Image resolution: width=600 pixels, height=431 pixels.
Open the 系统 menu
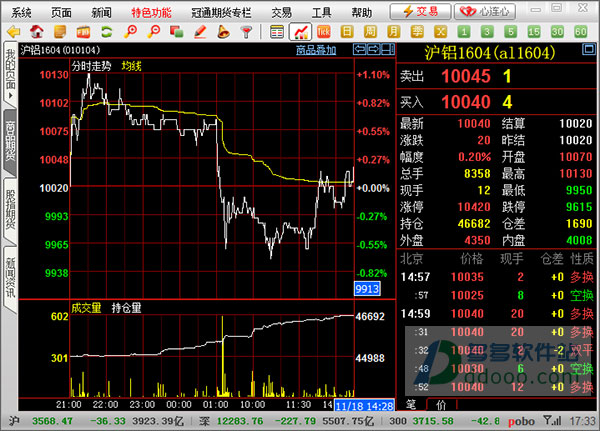[x=21, y=13]
